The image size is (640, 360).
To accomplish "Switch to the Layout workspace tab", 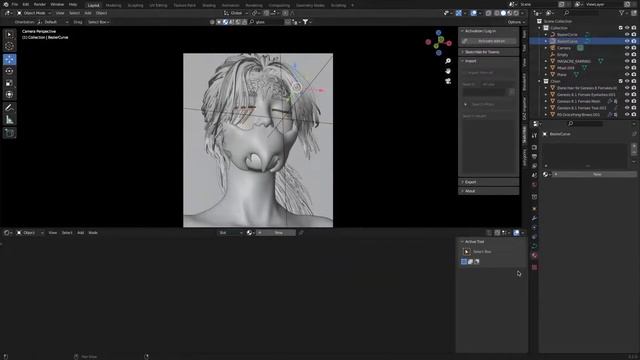I will (93, 5).
